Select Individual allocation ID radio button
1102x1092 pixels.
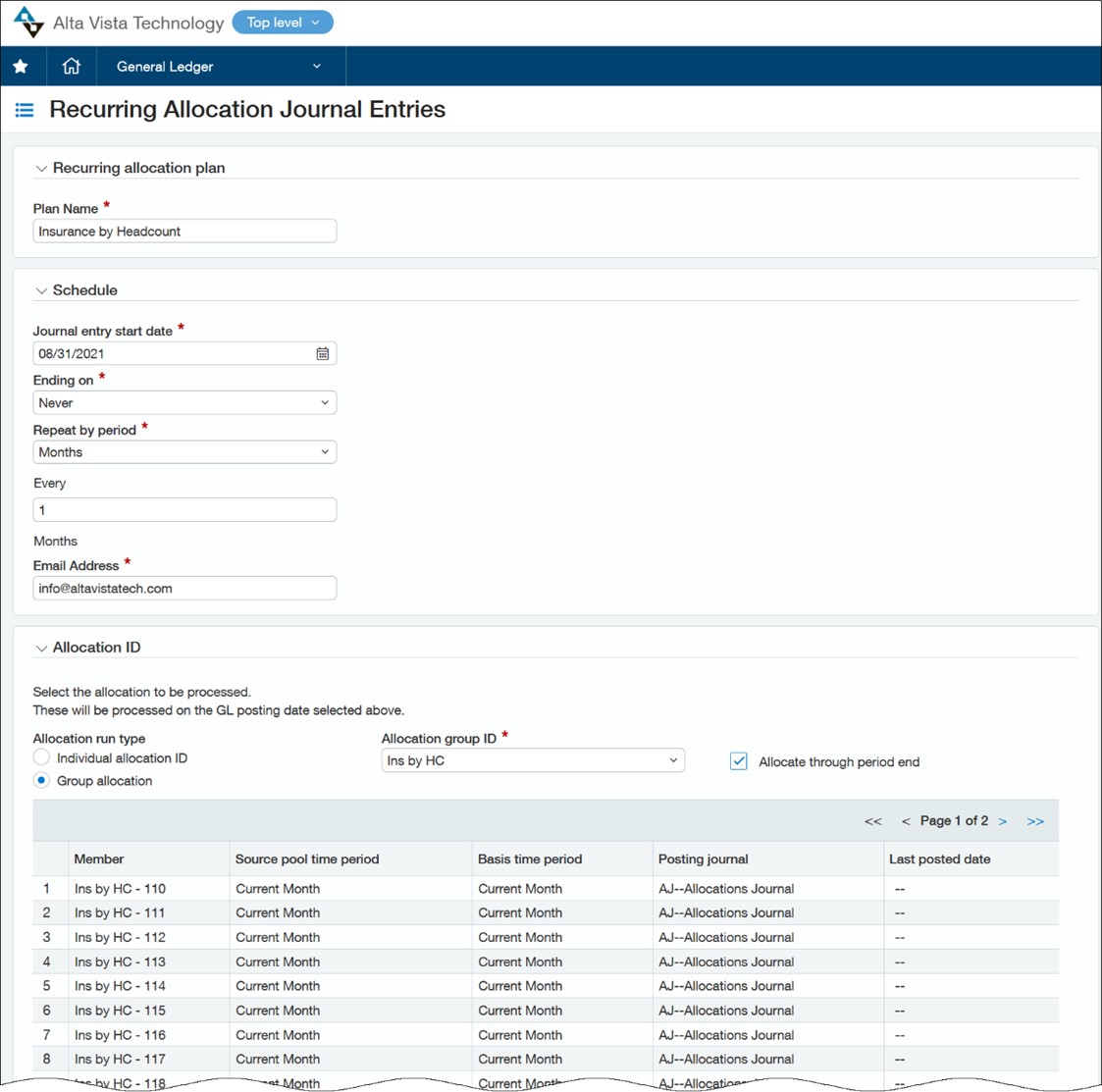(41, 757)
